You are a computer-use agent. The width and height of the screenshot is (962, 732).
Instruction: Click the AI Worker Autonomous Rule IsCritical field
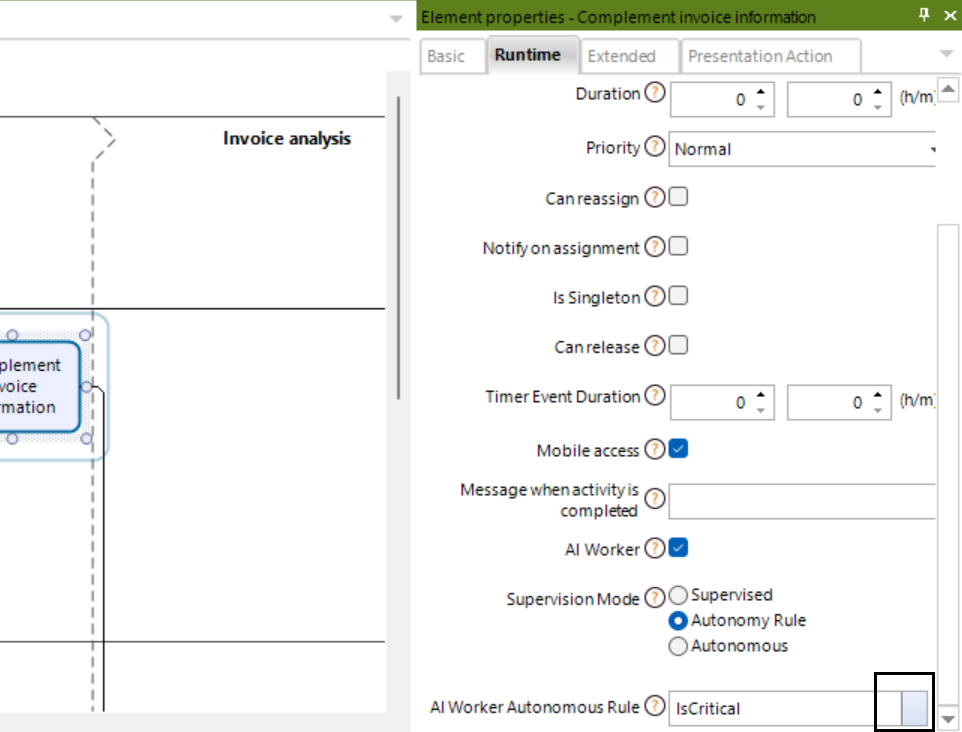click(x=785, y=708)
